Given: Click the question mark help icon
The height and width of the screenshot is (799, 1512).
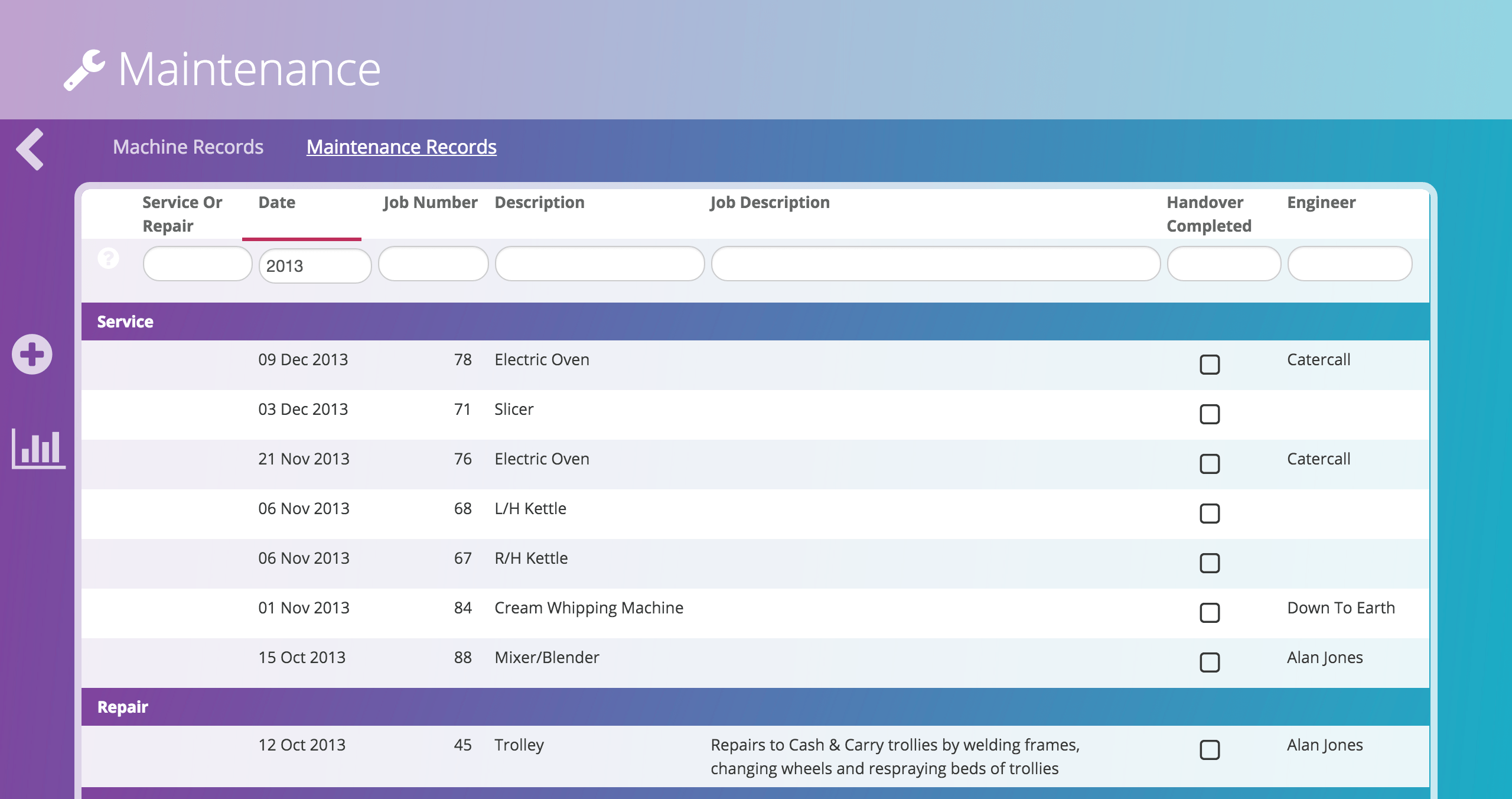Looking at the screenshot, I should [x=108, y=258].
